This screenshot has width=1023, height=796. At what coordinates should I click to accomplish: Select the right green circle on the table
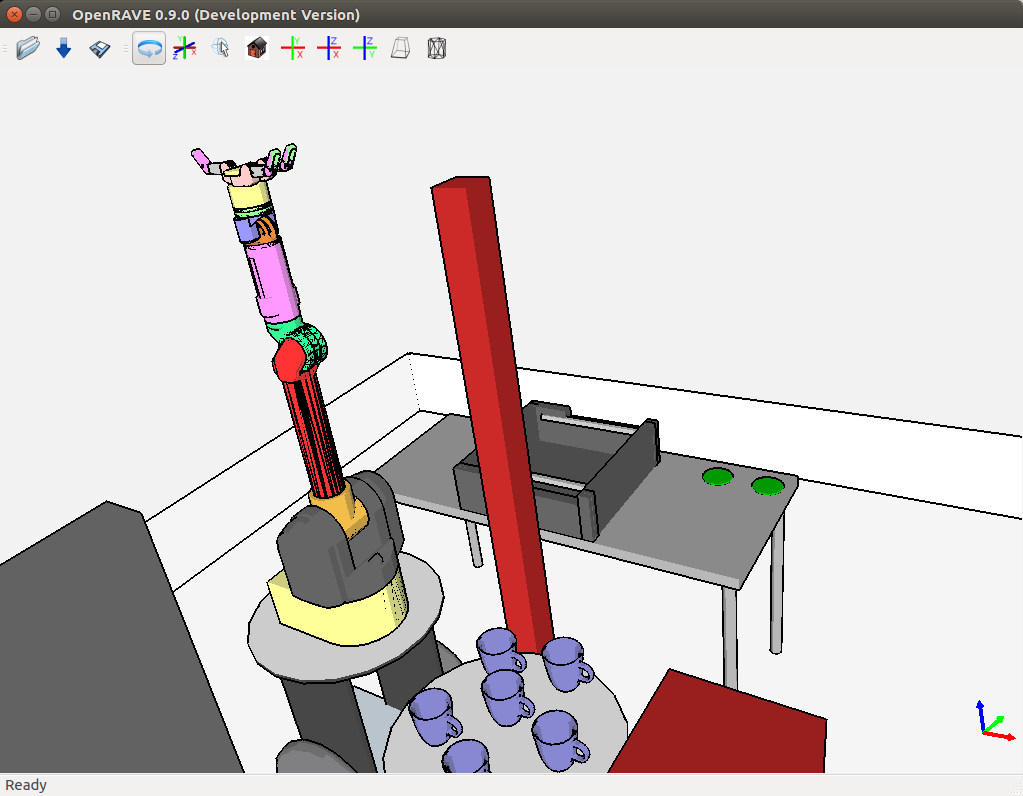point(767,486)
